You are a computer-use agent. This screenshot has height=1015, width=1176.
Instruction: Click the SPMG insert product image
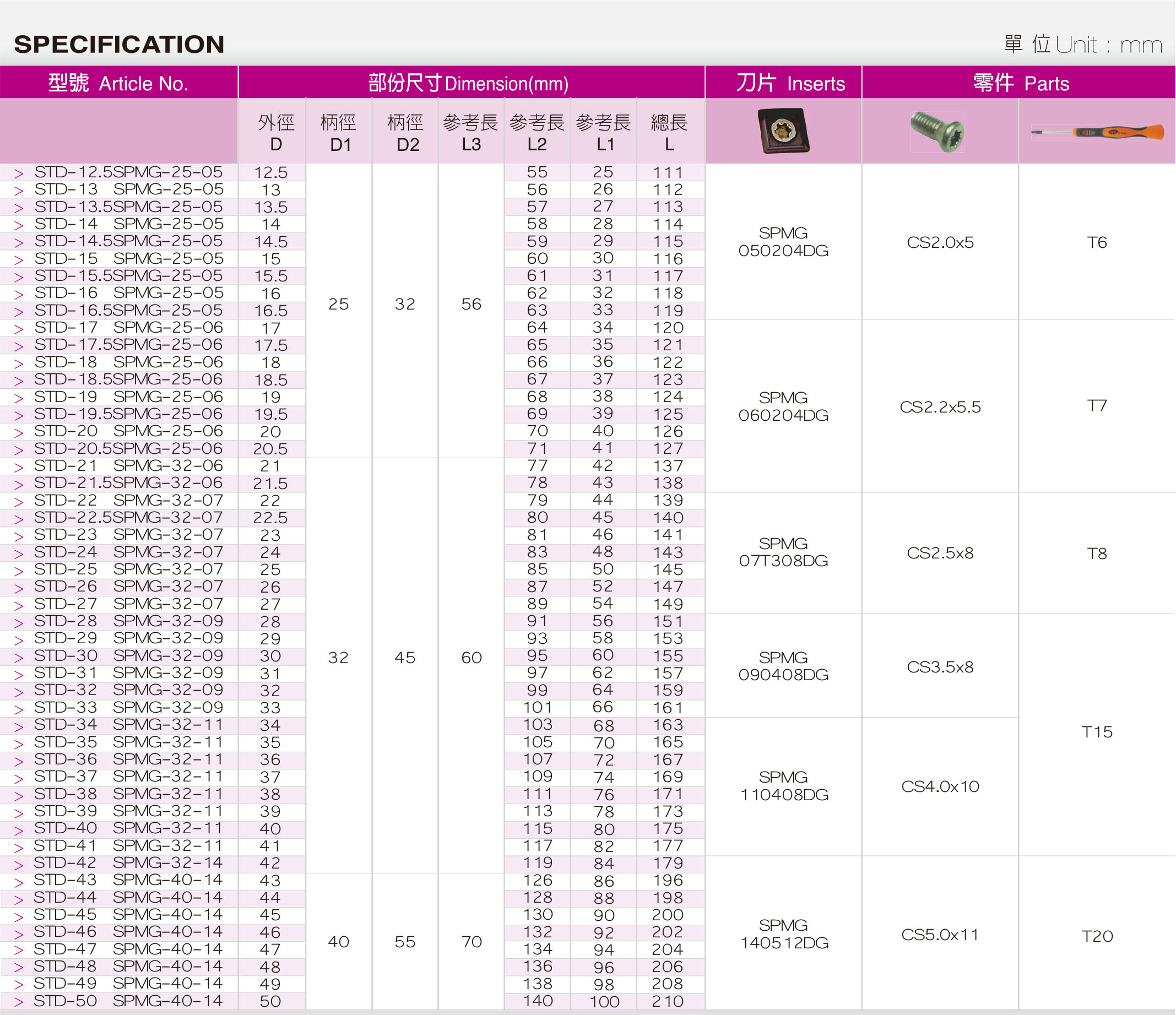click(x=784, y=131)
